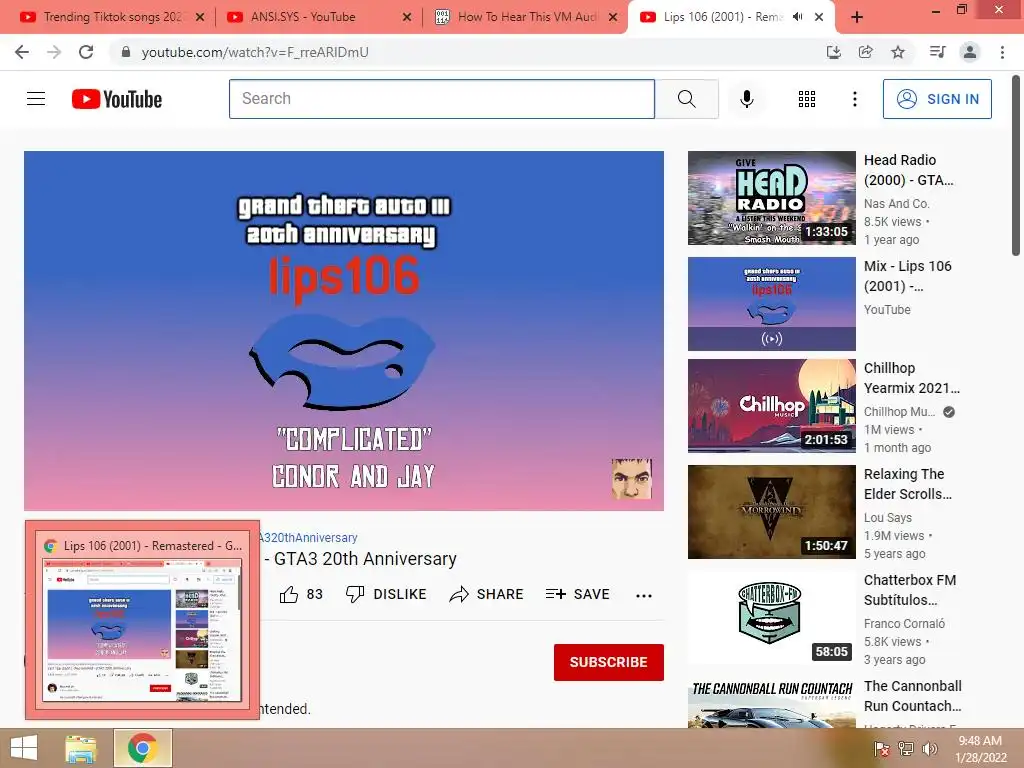The image size is (1024, 768).
Task: Go back with the browser back arrow
Action: 22,52
